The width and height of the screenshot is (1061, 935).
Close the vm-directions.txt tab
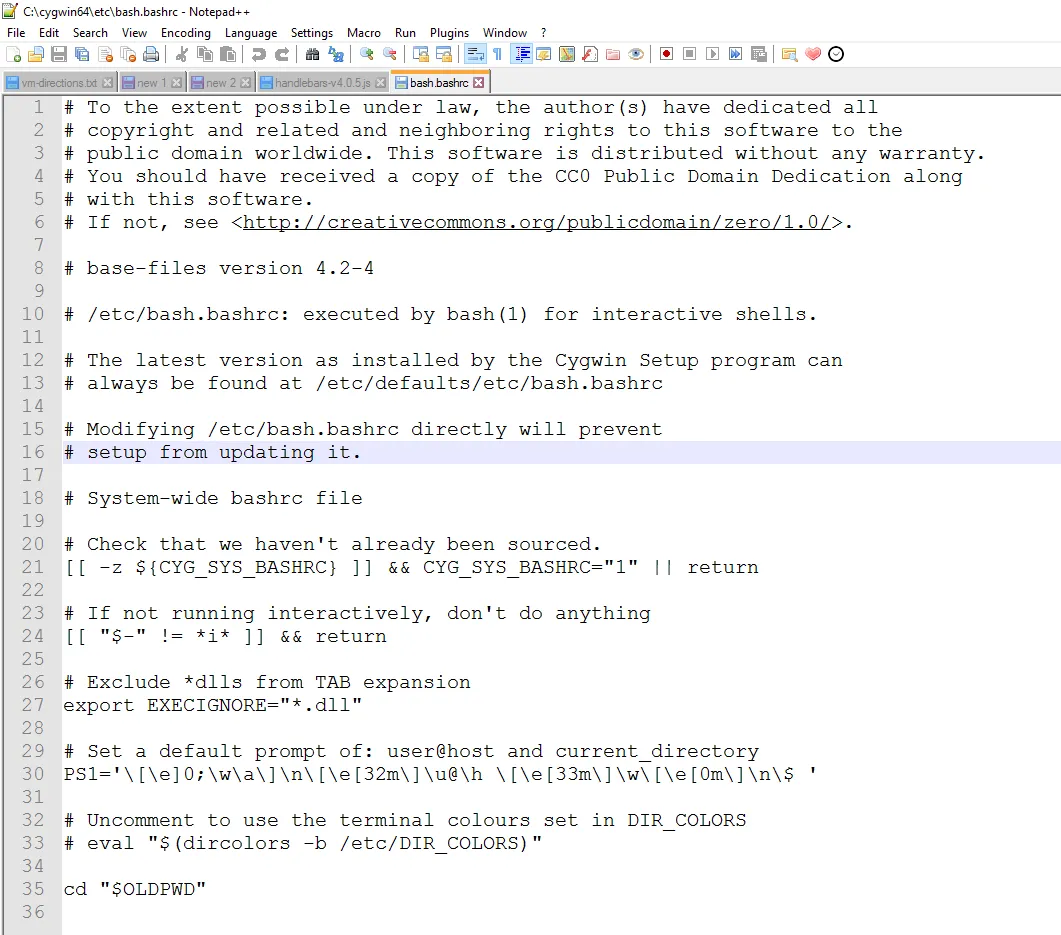107,83
